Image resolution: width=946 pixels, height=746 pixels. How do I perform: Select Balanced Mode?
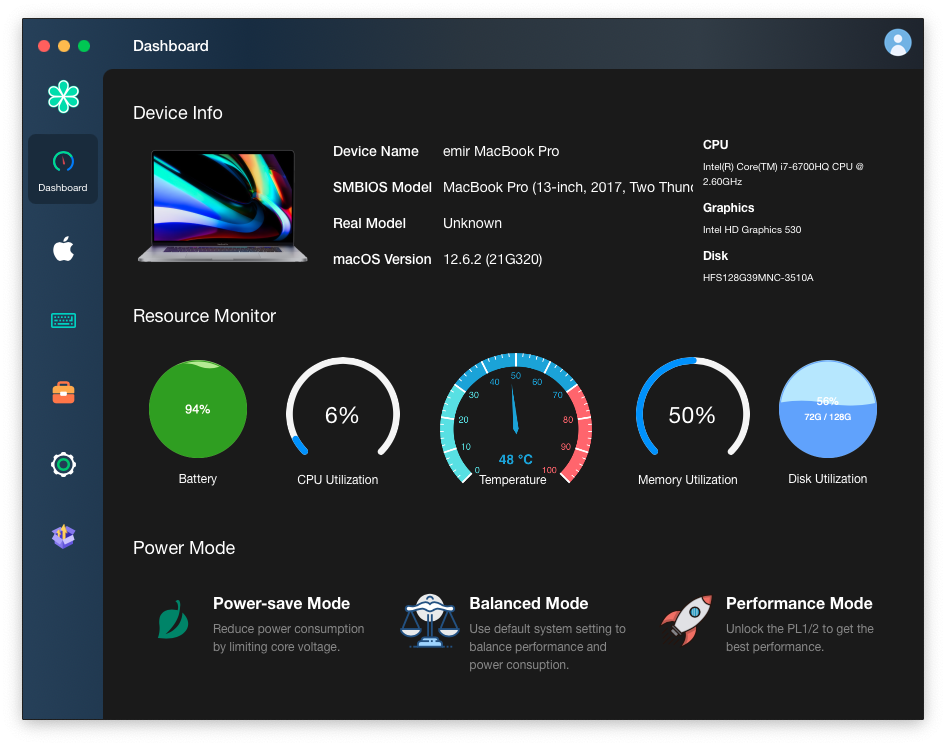(514, 633)
